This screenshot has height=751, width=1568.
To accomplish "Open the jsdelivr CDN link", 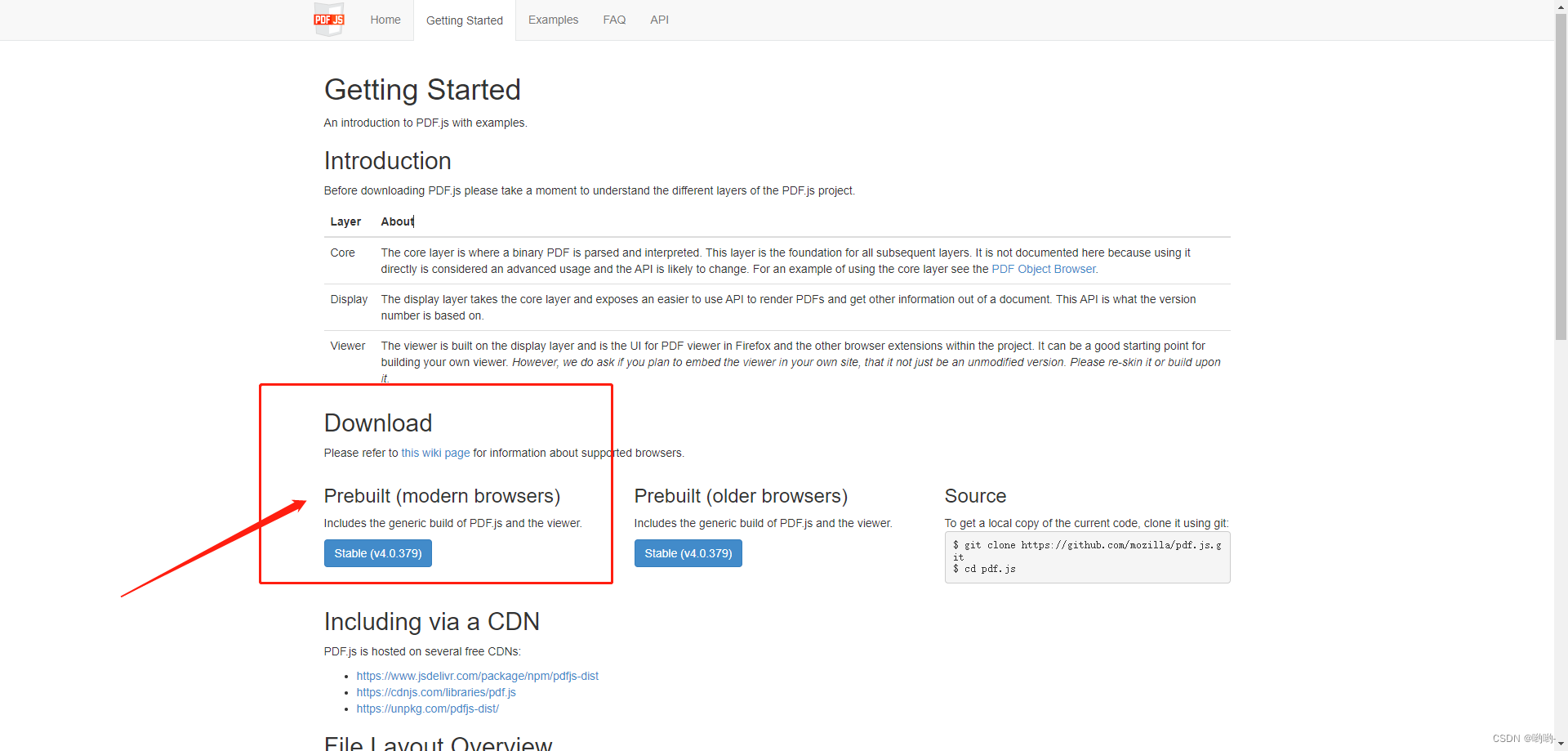I will [x=477, y=676].
